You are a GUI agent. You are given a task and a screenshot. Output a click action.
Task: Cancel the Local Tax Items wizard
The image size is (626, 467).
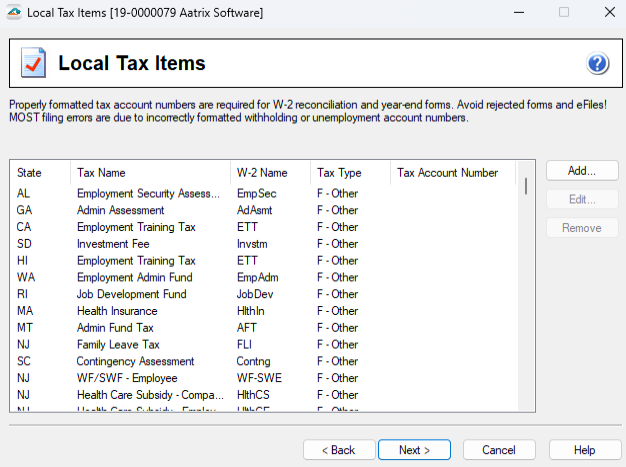[x=499, y=450]
